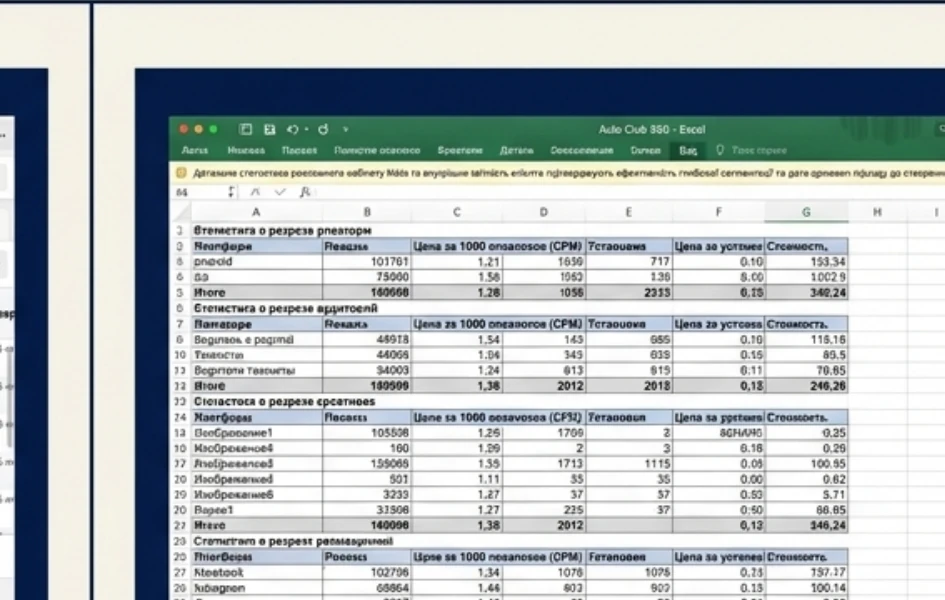Click the "Auto Club 350 - Excel" window title
This screenshot has width=945, height=600.
651,130
